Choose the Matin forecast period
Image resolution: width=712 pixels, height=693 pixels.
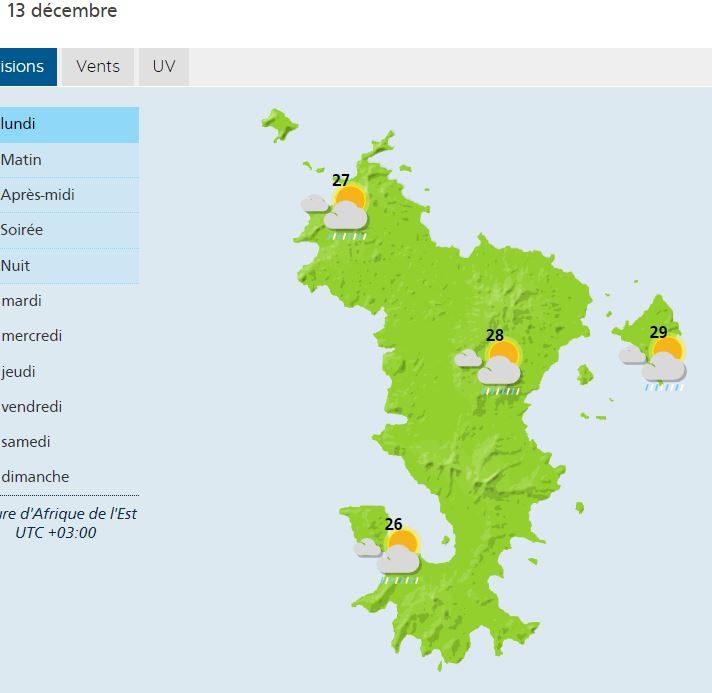pos(69,160)
